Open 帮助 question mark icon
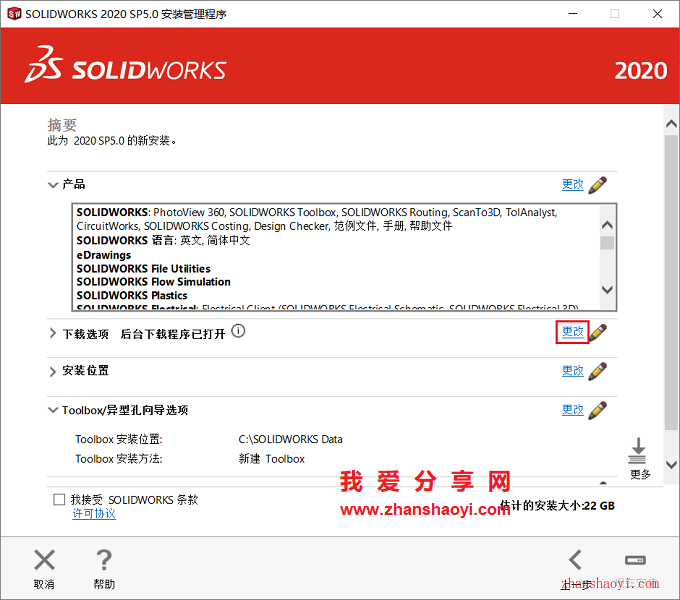The height and width of the screenshot is (600, 680). [x=104, y=560]
